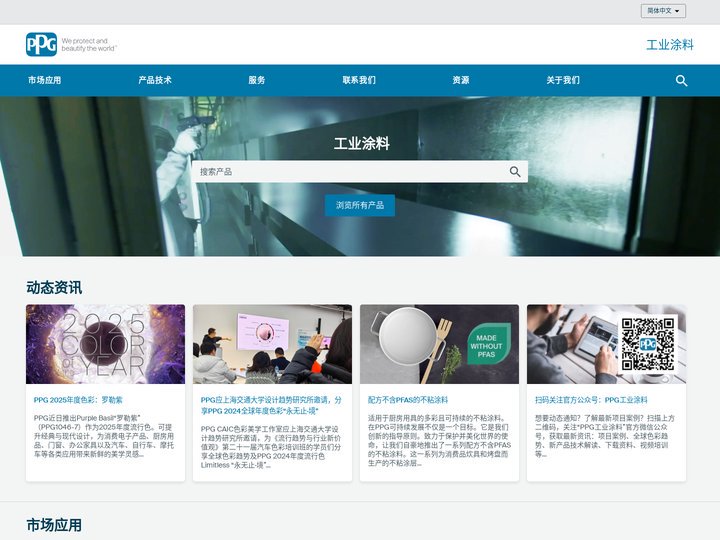Open the 市场应用 navigation menu

pyautogui.click(x=45, y=80)
